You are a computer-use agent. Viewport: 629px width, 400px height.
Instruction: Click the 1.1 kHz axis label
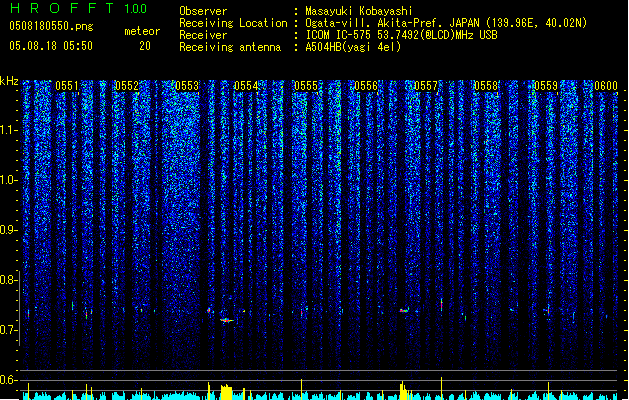[8, 130]
